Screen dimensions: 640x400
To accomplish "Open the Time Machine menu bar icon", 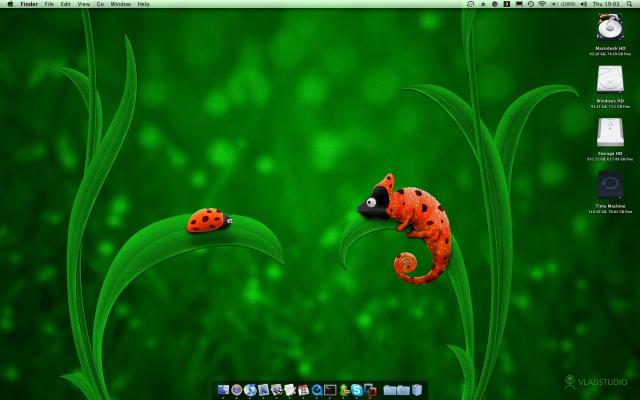I will [x=531, y=4].
